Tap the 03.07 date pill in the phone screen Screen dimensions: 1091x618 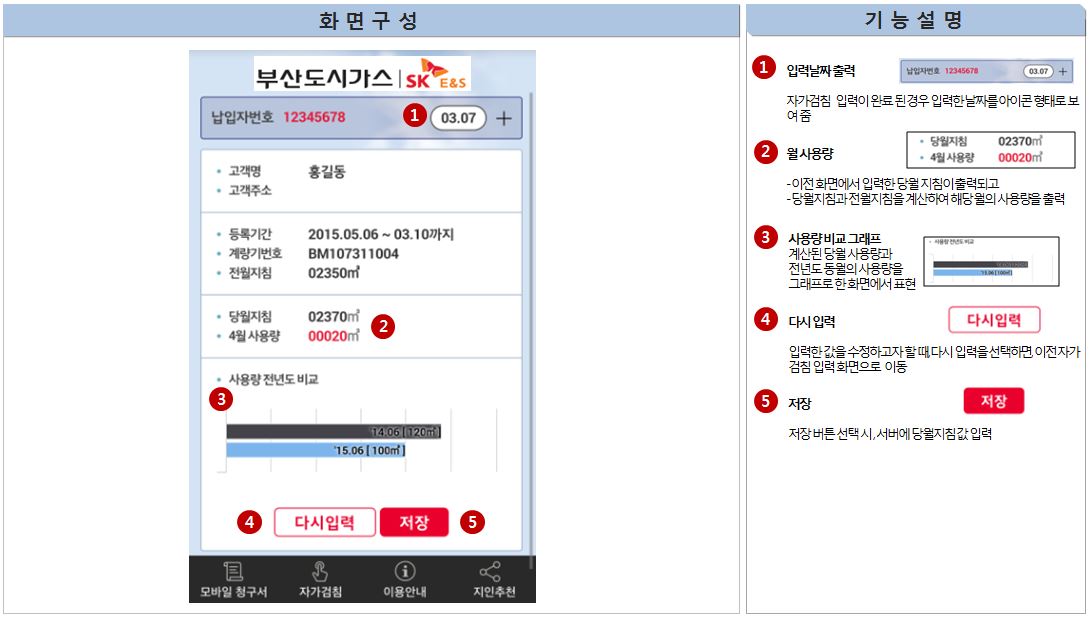coord(458,118)
